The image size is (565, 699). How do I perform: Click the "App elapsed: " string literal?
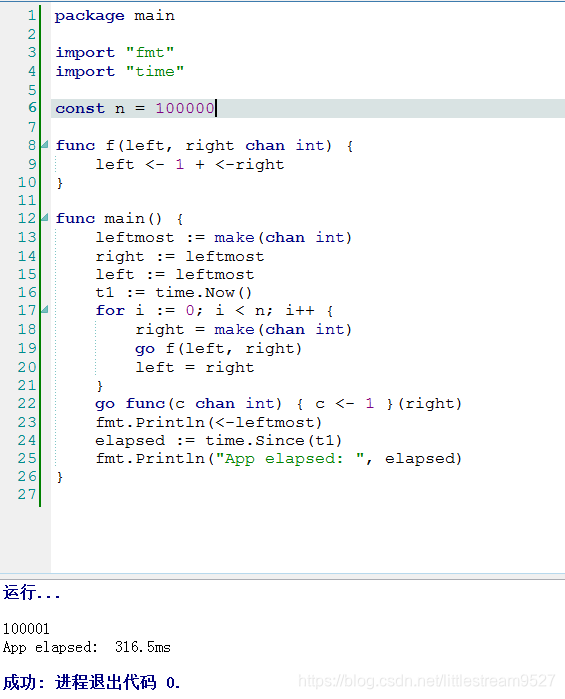click(290, 459)
